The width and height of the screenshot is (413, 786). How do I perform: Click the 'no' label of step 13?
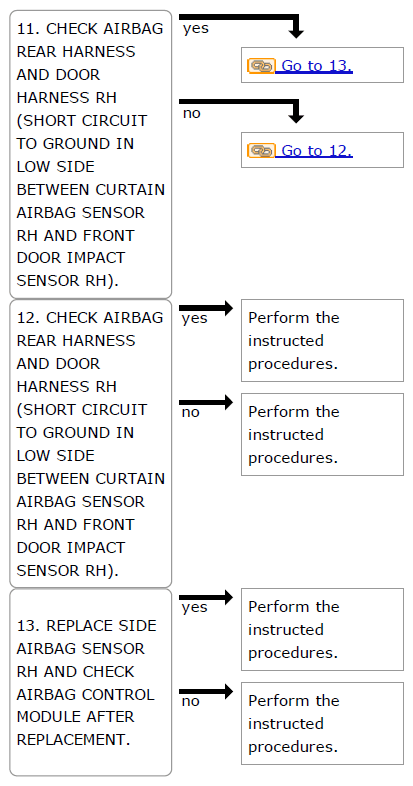point(190,701)
